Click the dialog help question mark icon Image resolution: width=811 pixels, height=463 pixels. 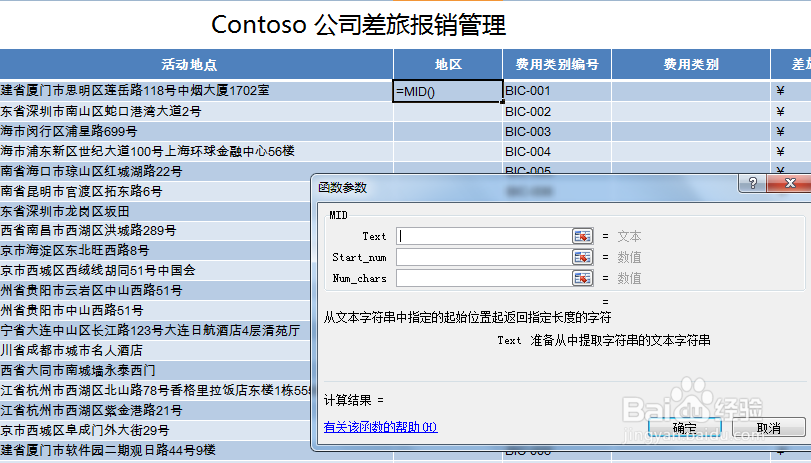(753, 183)
